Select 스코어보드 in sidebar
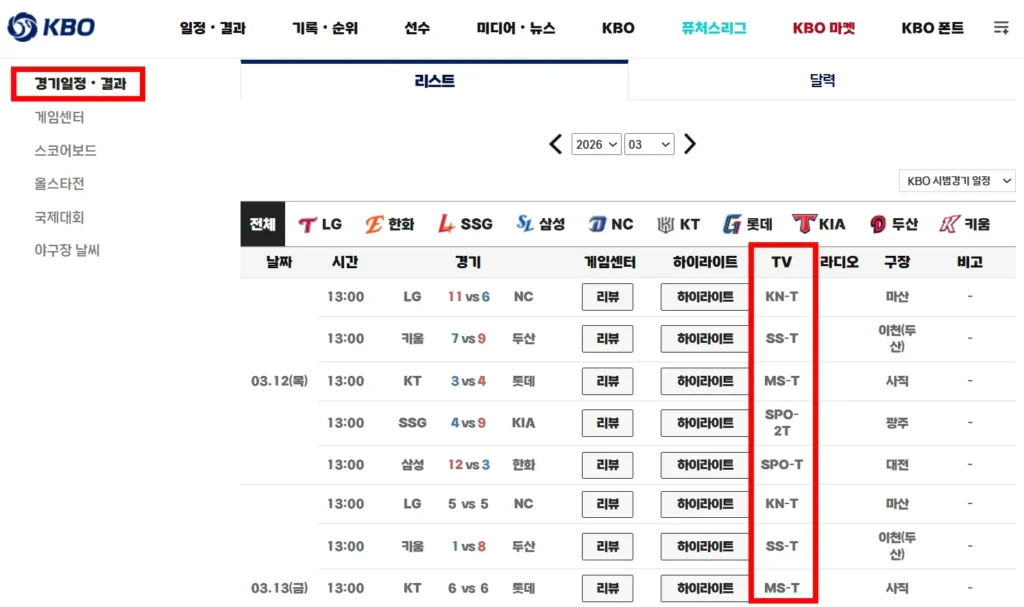 click(x=65, y=150)
